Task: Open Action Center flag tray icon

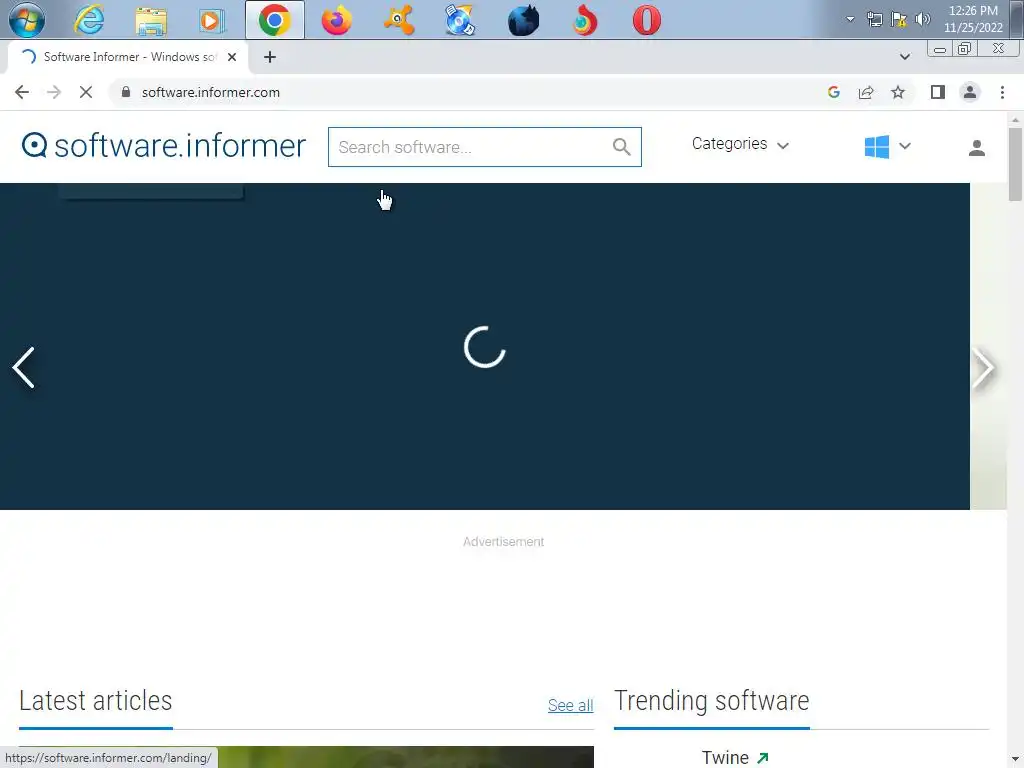Action: point(899,19)
